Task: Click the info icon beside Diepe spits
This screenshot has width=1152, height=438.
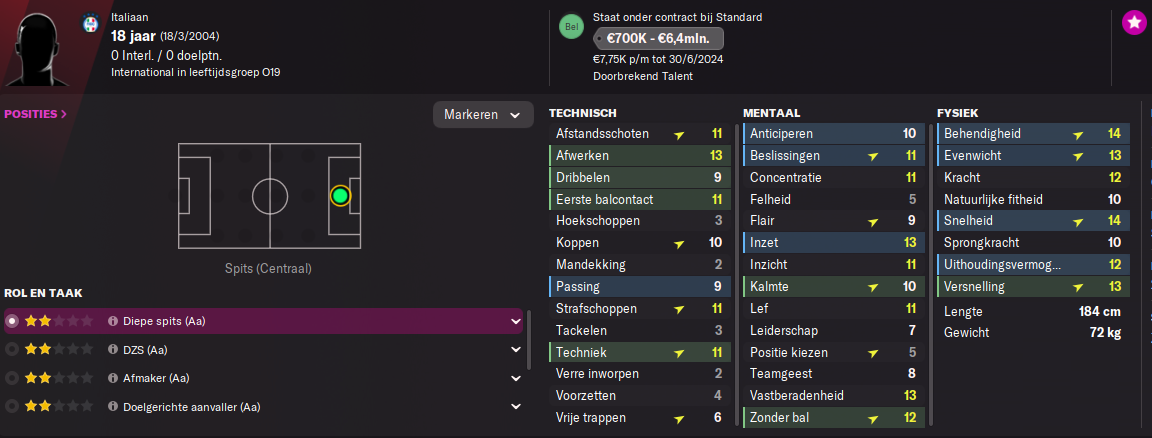Action: coord(113,321)
